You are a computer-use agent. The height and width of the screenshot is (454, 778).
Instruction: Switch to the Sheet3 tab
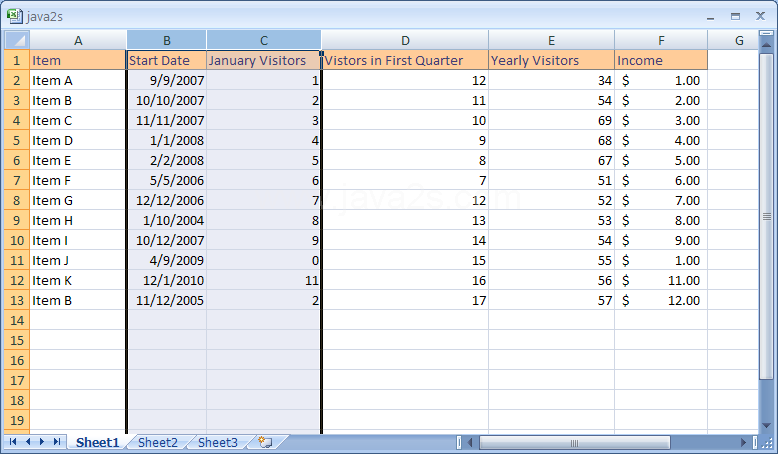point(218,442)
